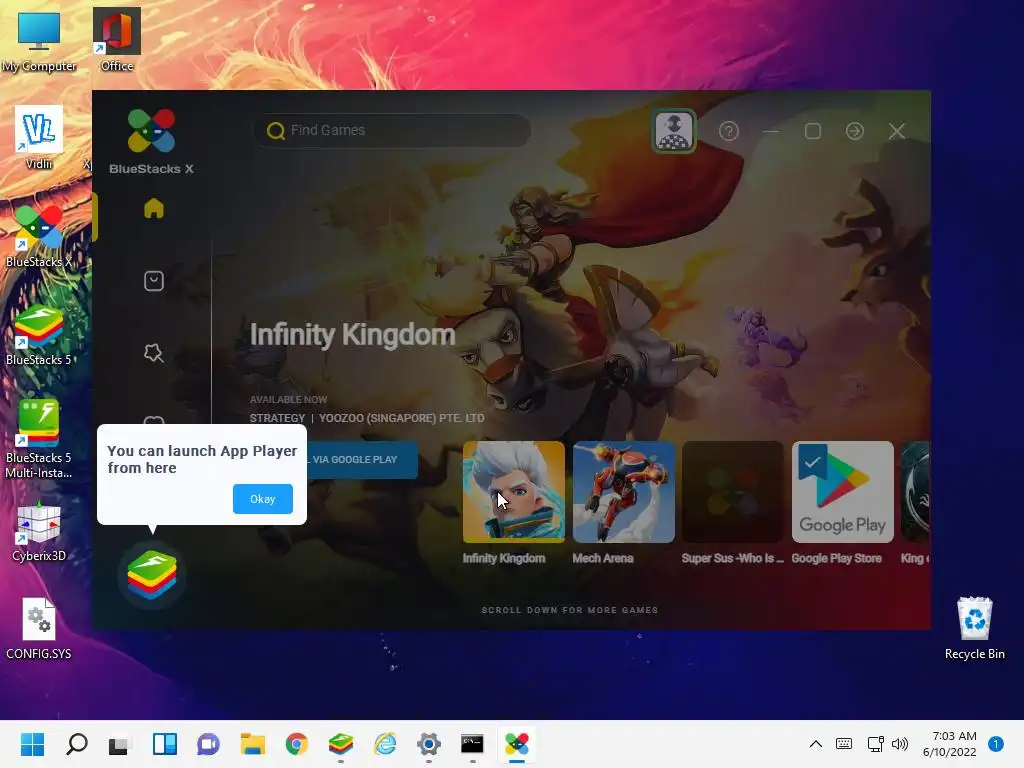Dismiss the tooltip with Okay button

pos(263,499)
